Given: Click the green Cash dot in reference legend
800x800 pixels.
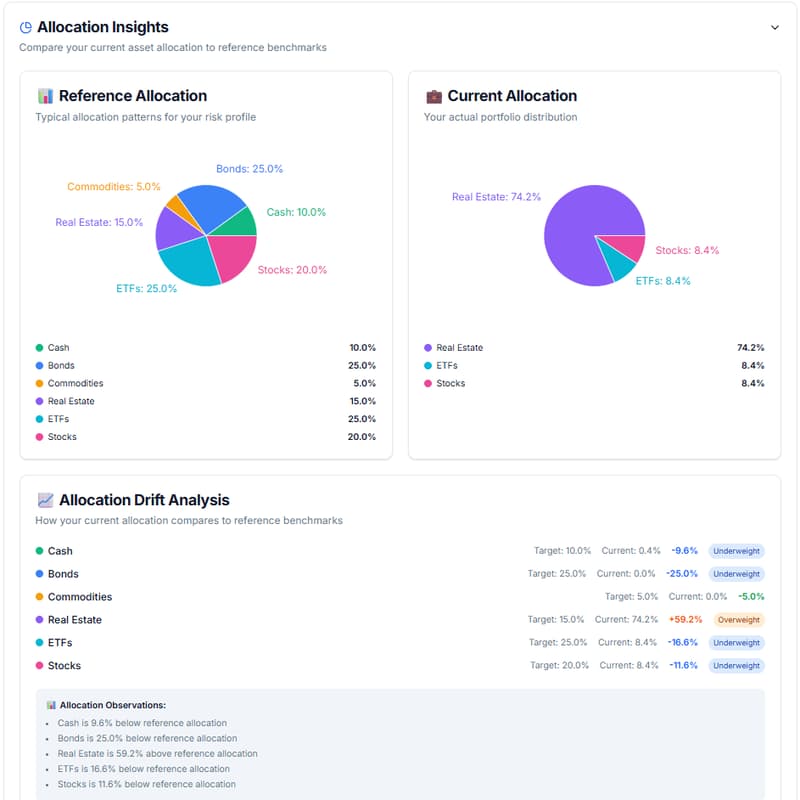Looking at the screenshot, I should (x=40, y=348).
